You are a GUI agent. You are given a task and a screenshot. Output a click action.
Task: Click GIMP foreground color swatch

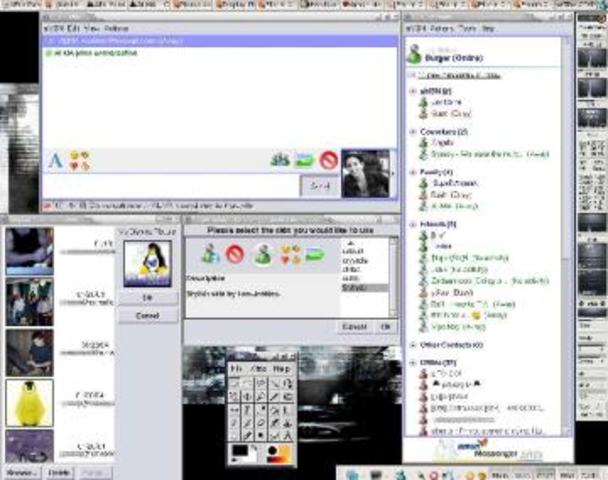240,451
